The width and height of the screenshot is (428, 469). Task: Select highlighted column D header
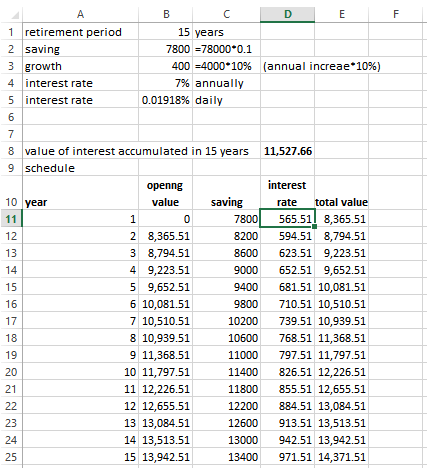pos(287,14)
